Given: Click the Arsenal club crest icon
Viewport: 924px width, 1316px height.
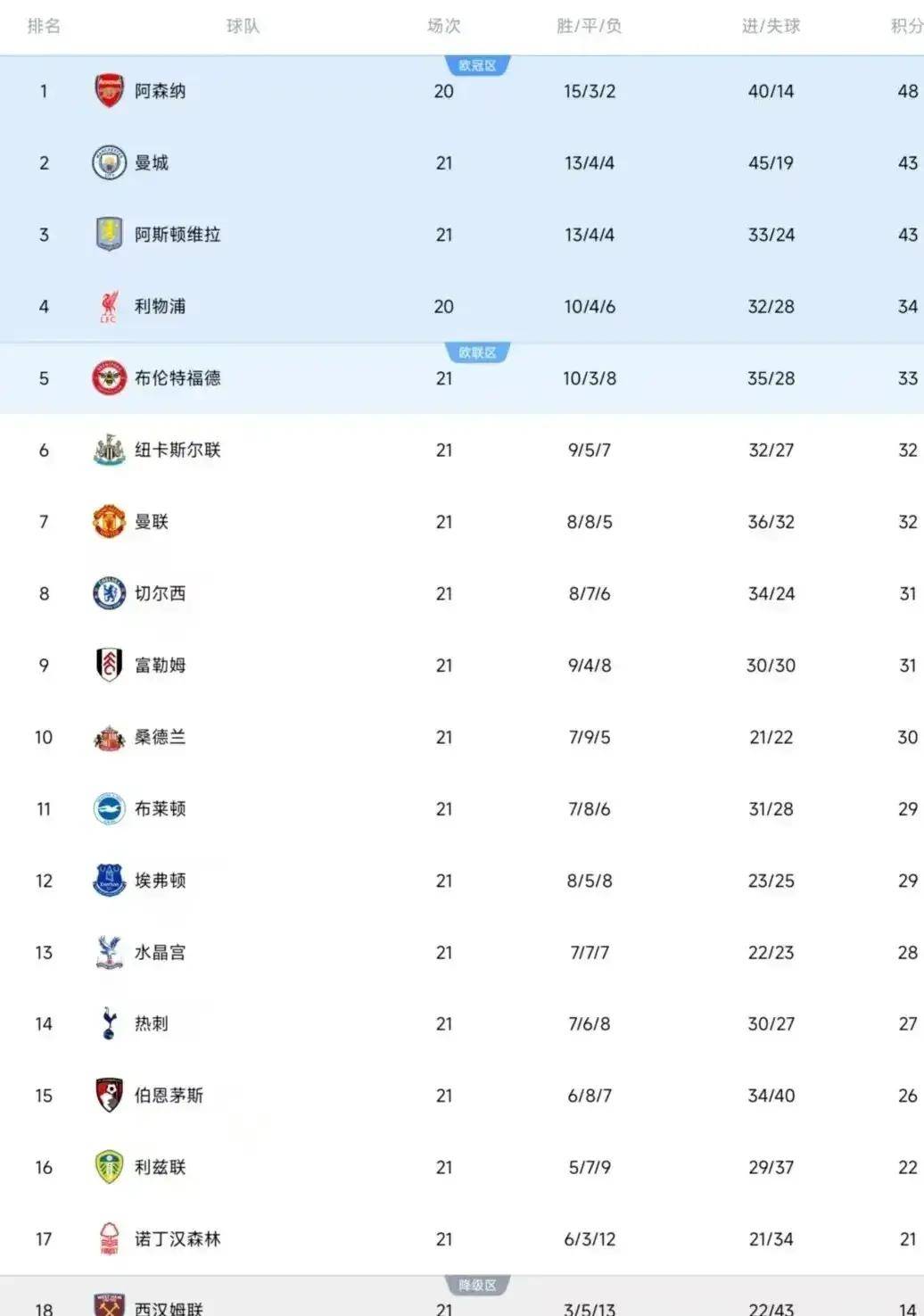Looking at the screenshot, I should tap(109, 91).
